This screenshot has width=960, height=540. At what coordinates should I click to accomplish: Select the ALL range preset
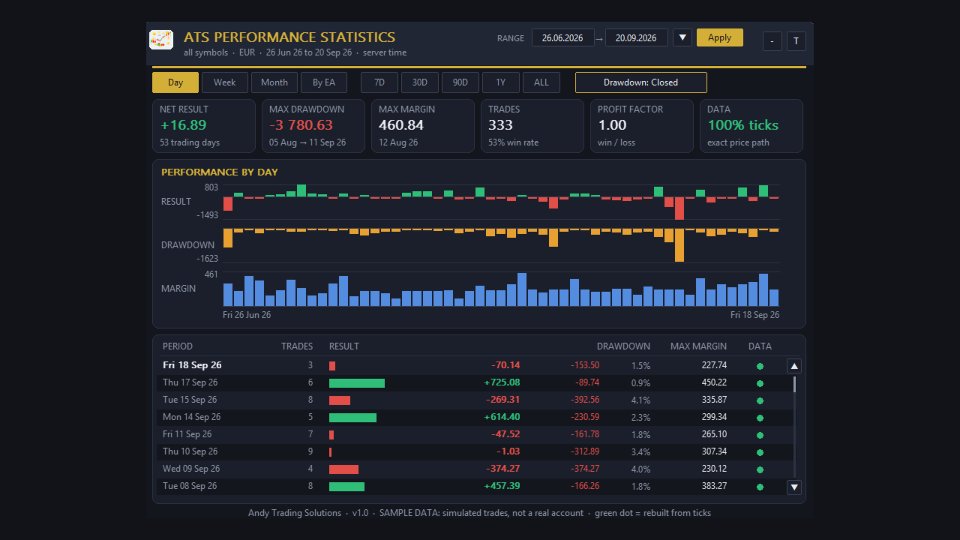tap(541, 83)
